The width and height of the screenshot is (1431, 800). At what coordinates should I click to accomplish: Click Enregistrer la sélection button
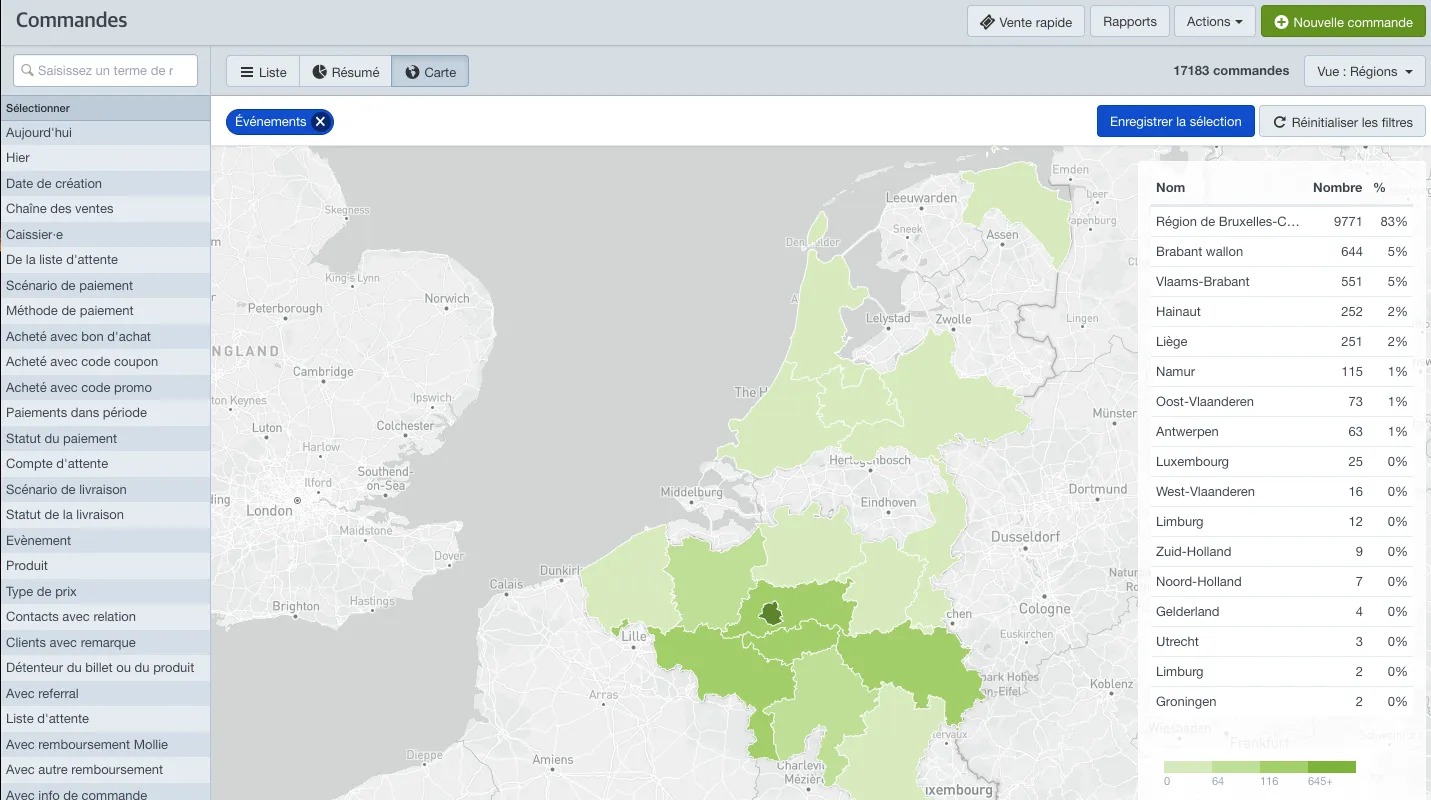(x=1175, y=122)
